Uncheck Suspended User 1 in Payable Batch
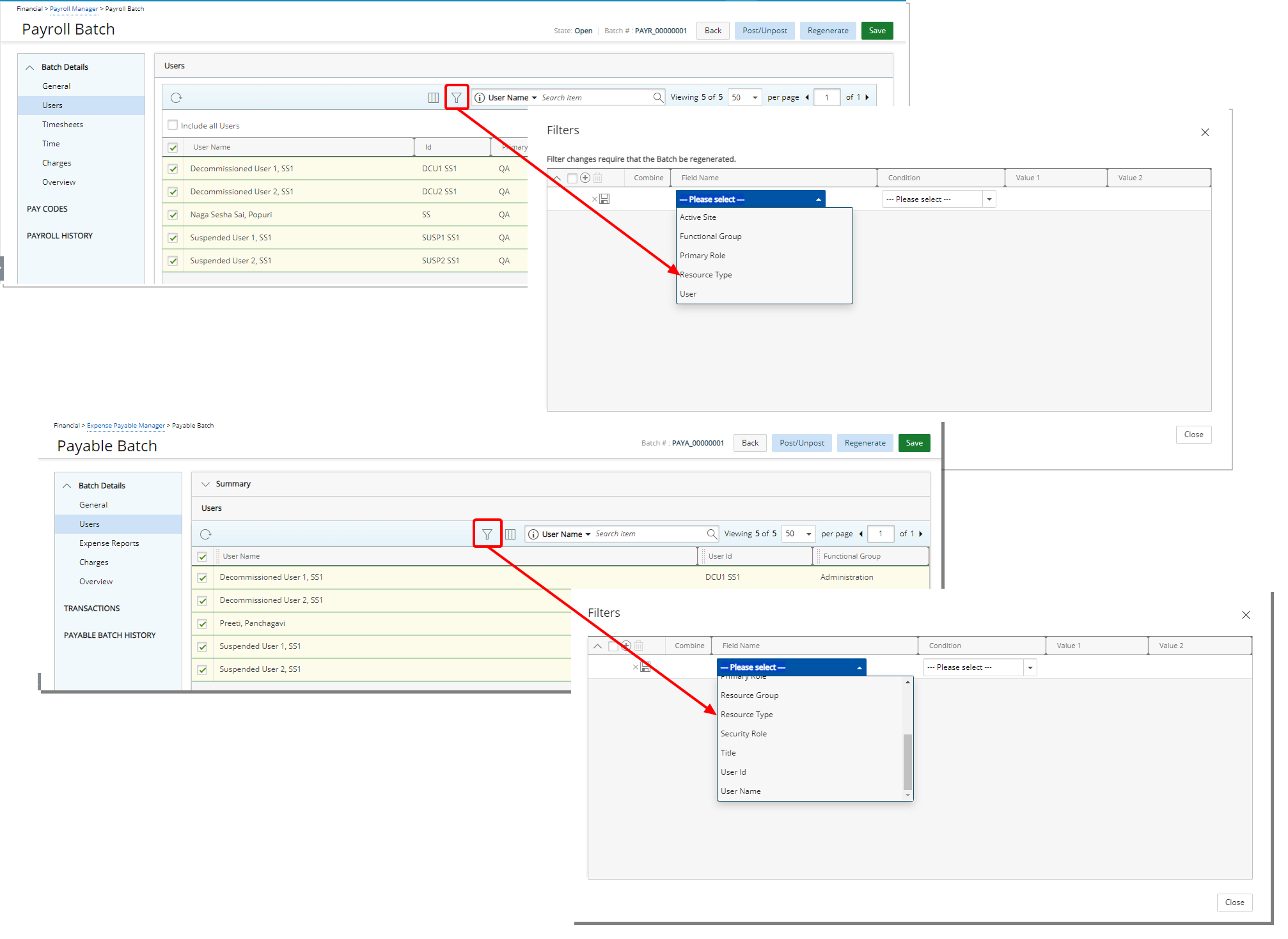 point(202,647)
